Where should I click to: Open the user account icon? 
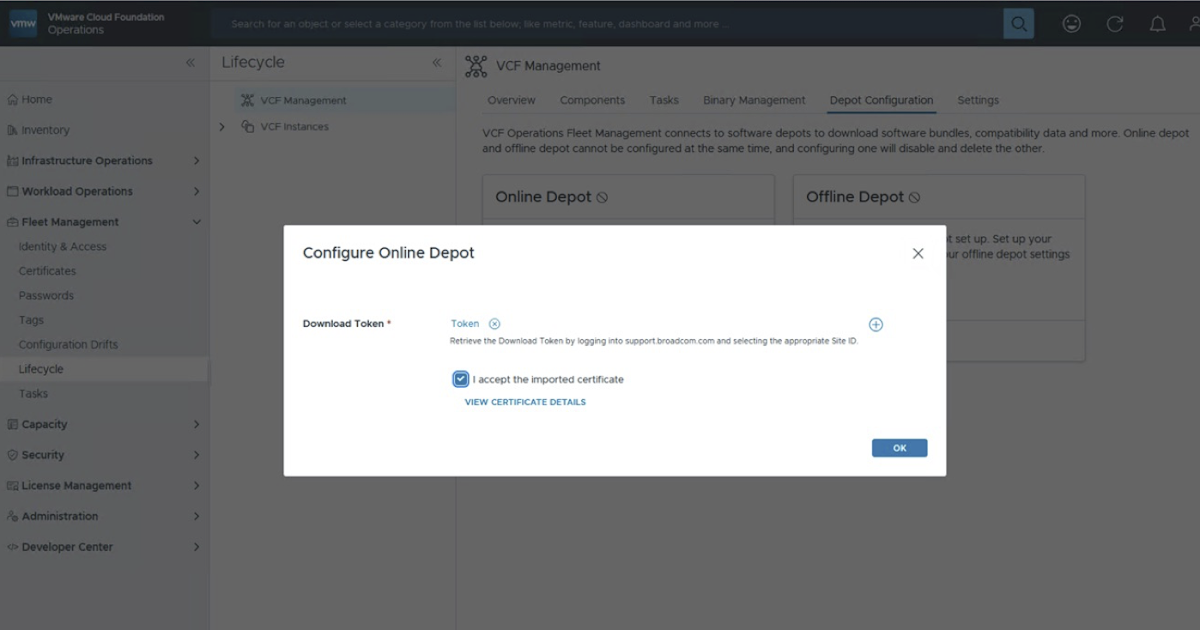coord(1195,24)
